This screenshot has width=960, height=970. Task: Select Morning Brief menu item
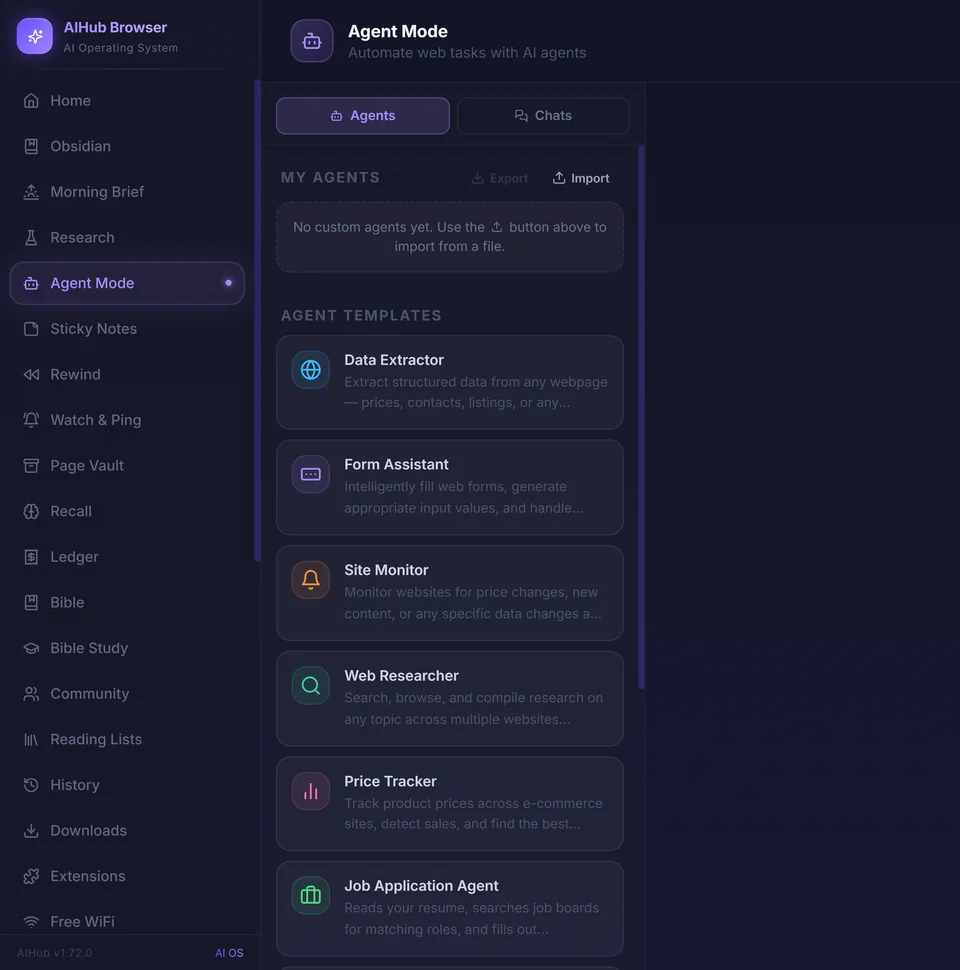click(x=127, y=192)
